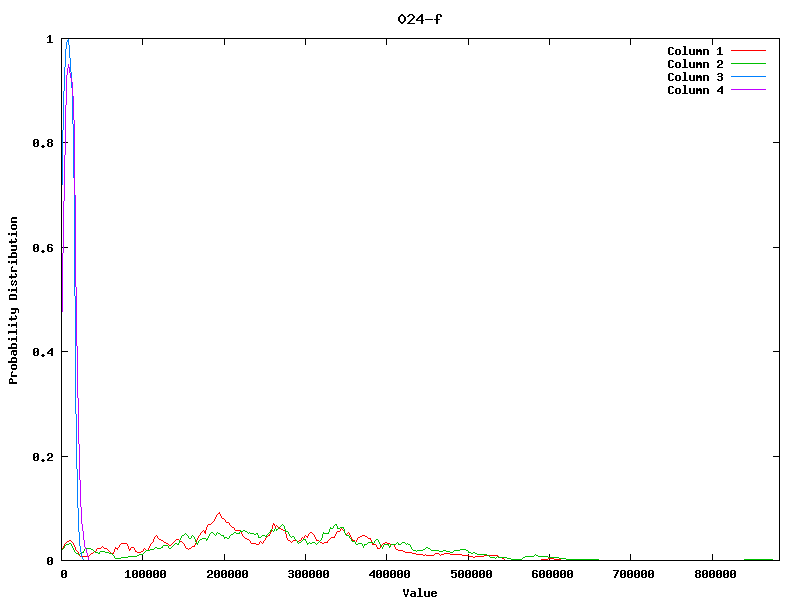
Task: Click the green Column 2 legend line
Action: point(748,64)
